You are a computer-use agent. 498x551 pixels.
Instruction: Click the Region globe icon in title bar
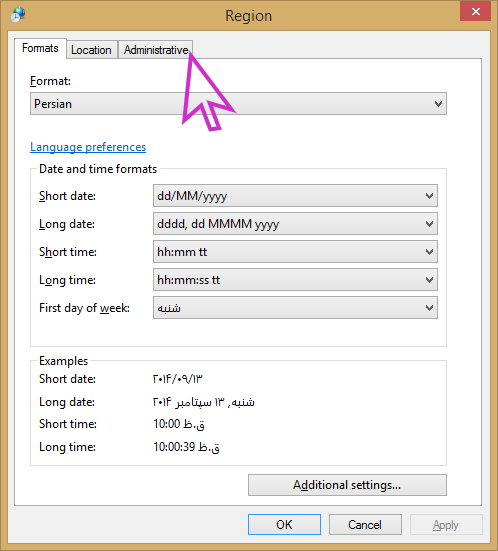[18, 15]
